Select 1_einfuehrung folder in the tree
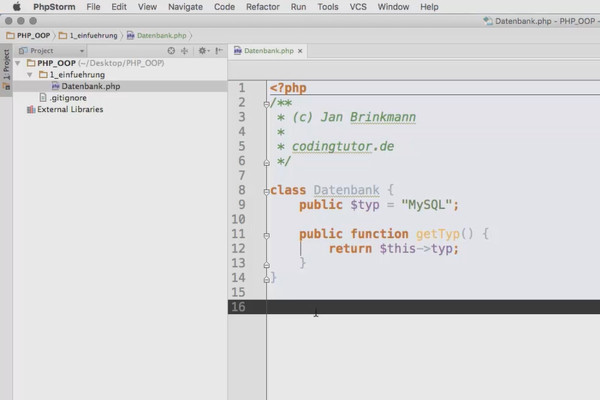 click(x=77, y=75)
